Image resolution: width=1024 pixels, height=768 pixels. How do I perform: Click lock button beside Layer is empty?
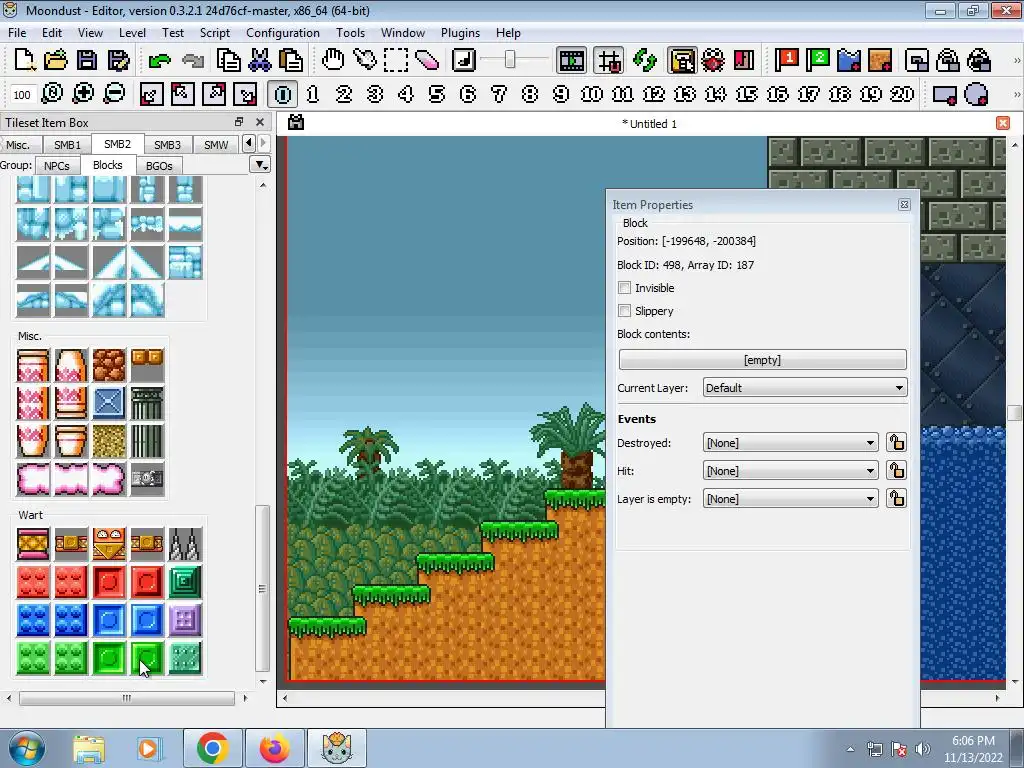click(896, 499)
